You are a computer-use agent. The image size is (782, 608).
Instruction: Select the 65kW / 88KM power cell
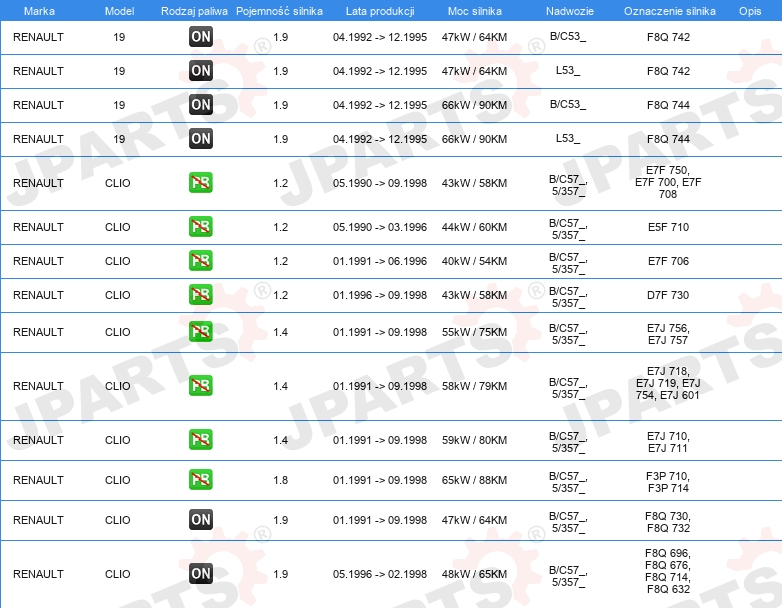(474, 480)
